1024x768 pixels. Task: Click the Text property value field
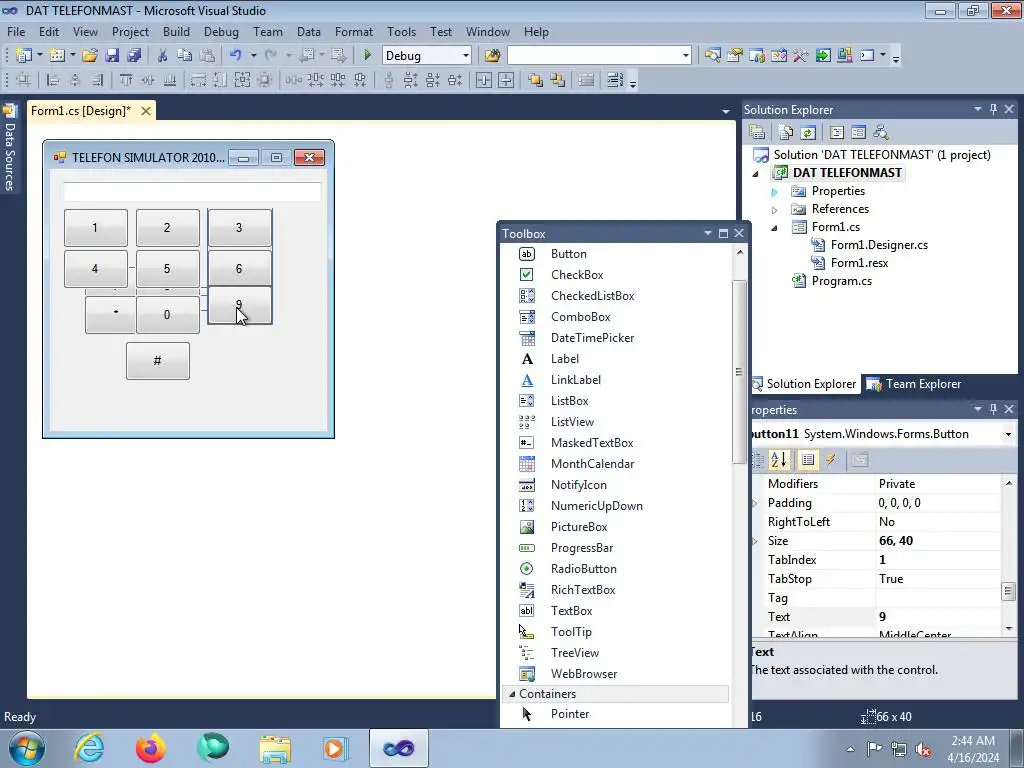pos(938,616)
